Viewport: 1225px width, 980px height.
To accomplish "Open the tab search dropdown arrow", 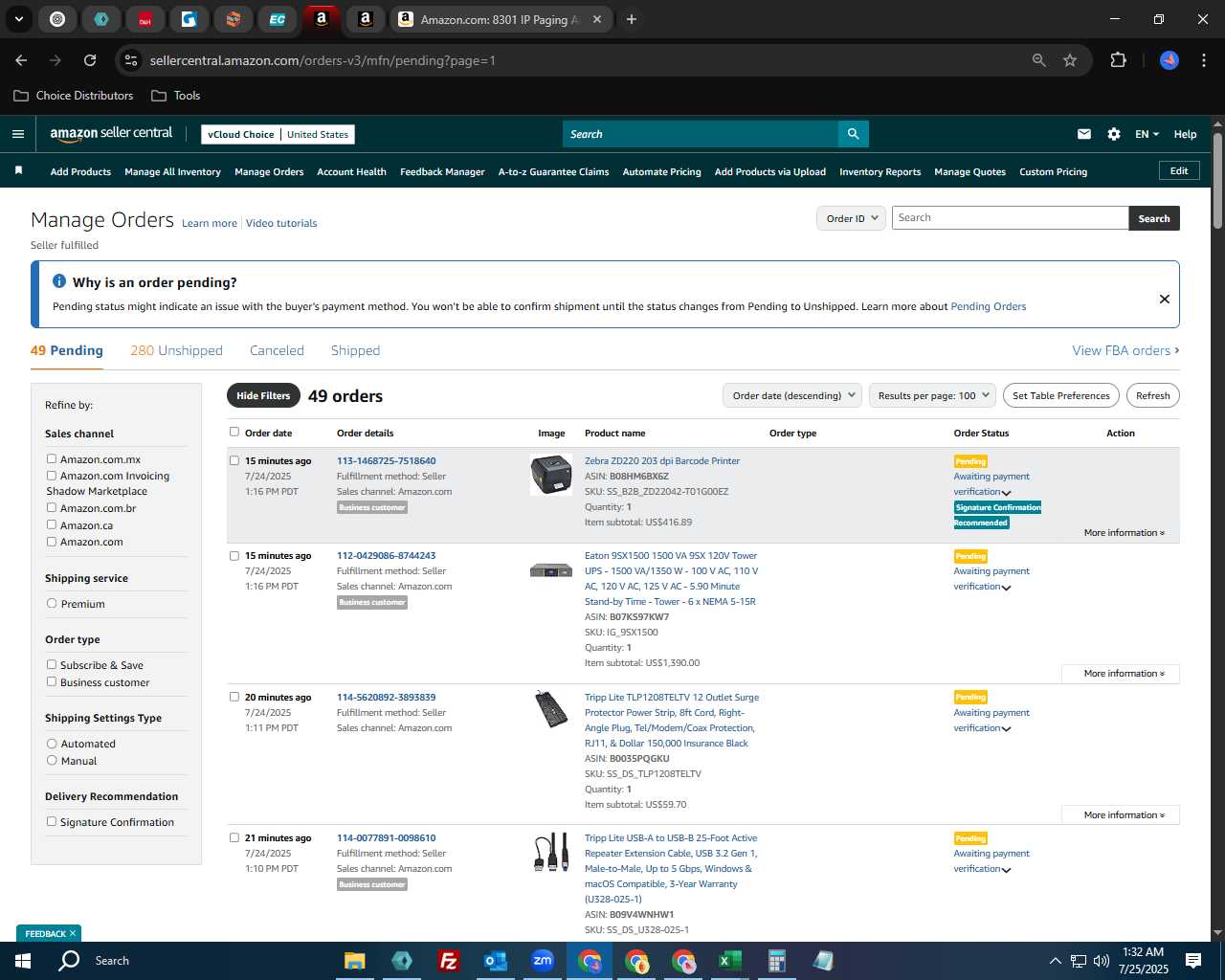I will tap(18, 19).
